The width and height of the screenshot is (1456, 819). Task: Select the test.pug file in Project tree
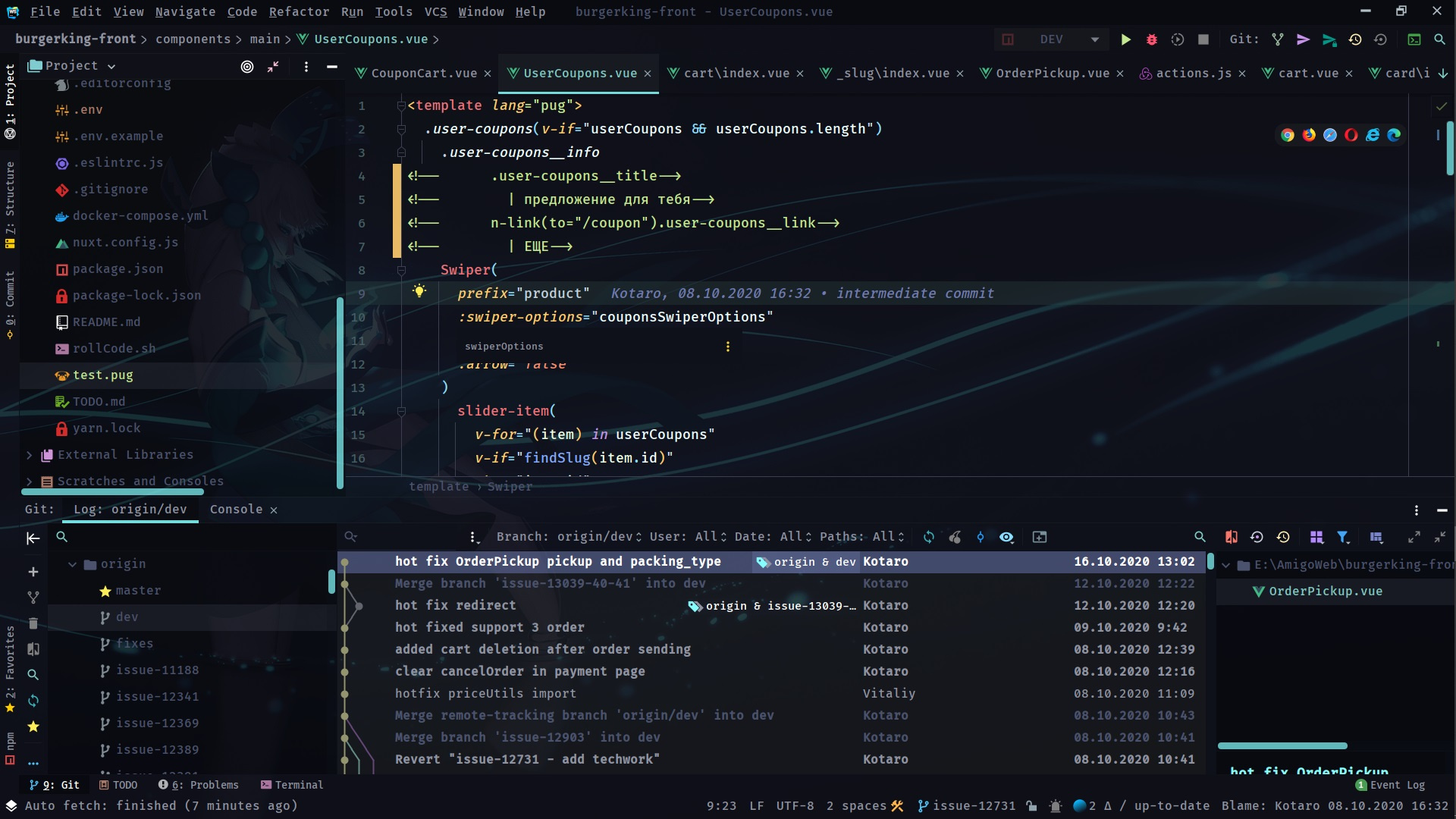click(177, 375)
